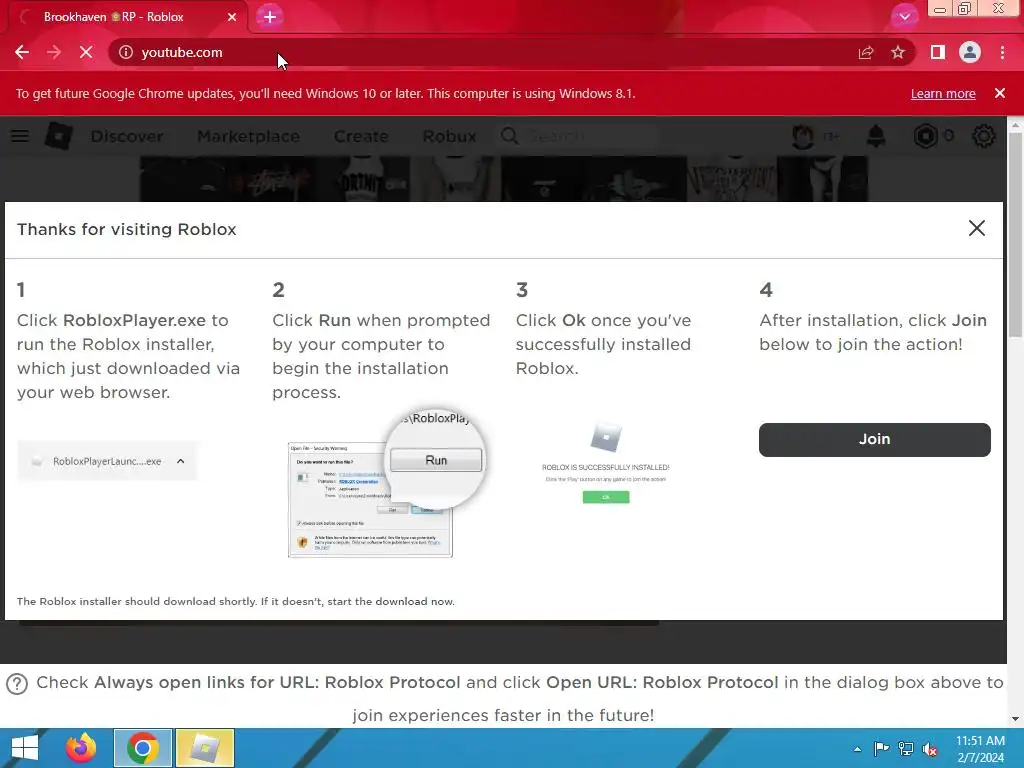The width and height of the screenshot is (1024, 768).
Task: Open the tab search dropdown arrow
Action: 904,17
